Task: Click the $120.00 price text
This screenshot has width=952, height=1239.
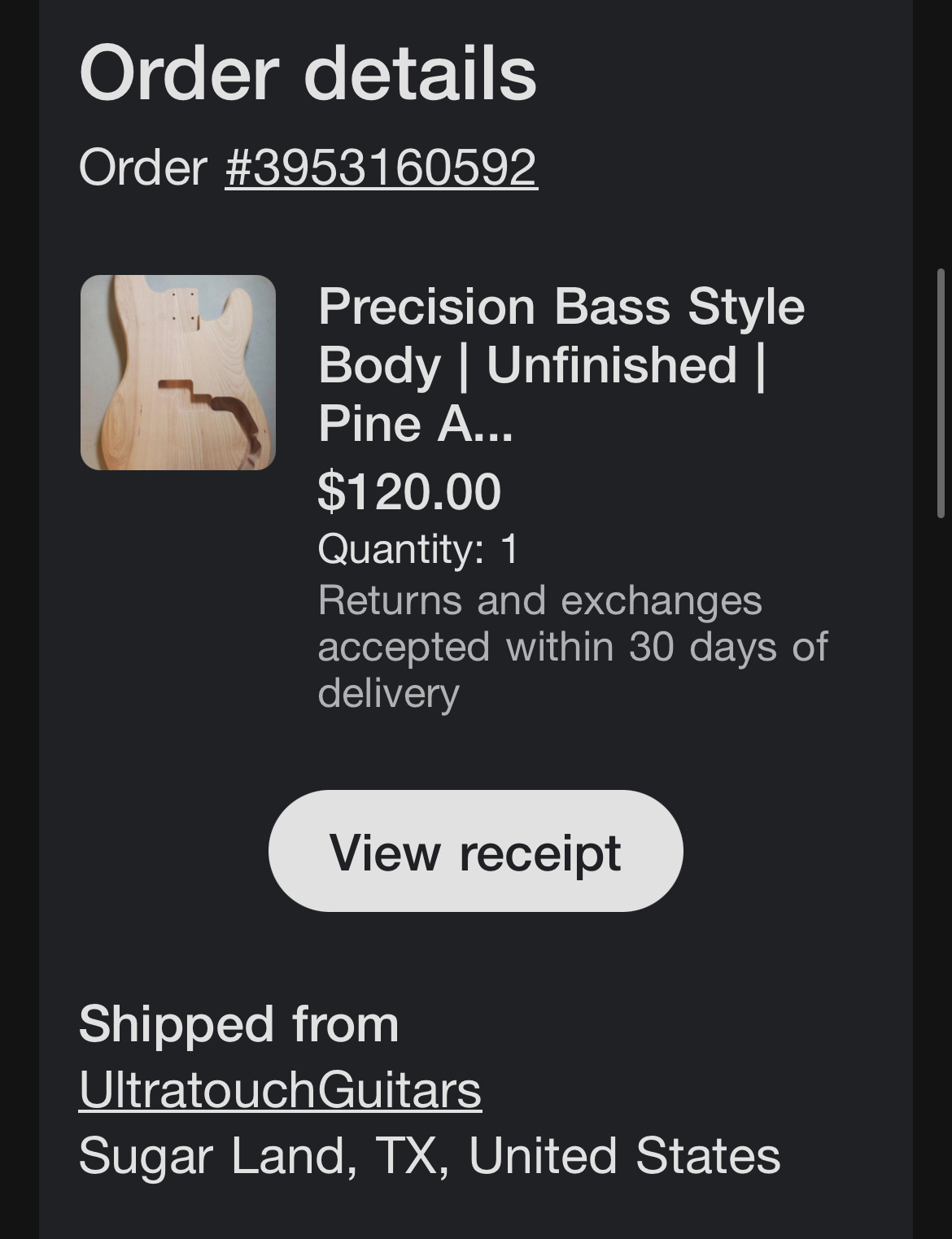Action: pyautogui.click(x=409, y=491)
